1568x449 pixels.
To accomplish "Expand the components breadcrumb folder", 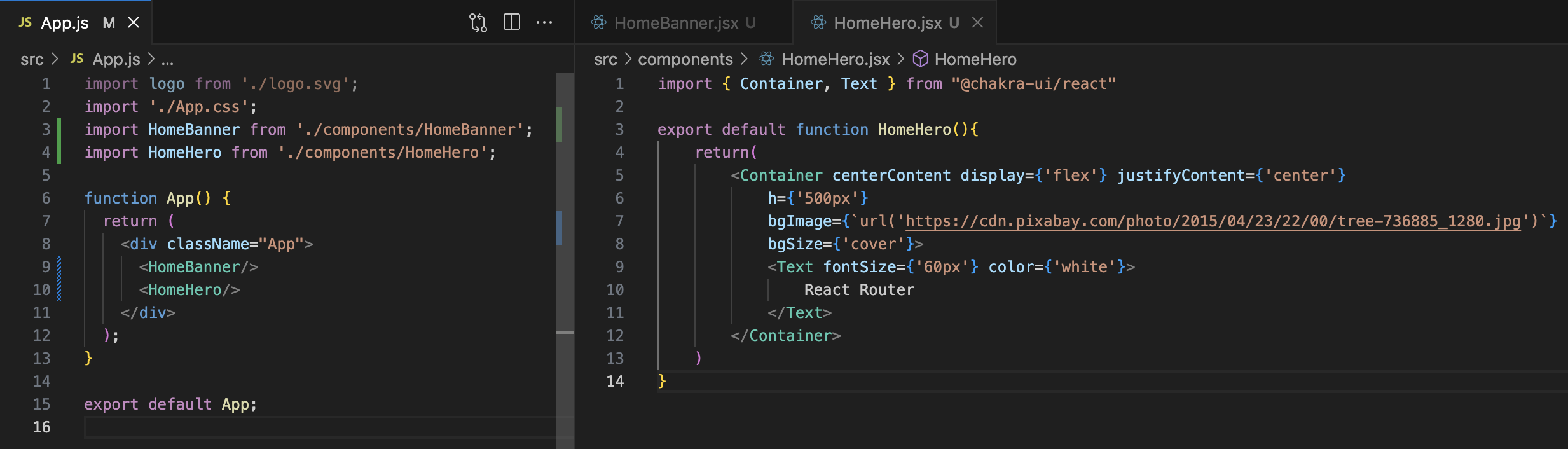I will point(685,59).
